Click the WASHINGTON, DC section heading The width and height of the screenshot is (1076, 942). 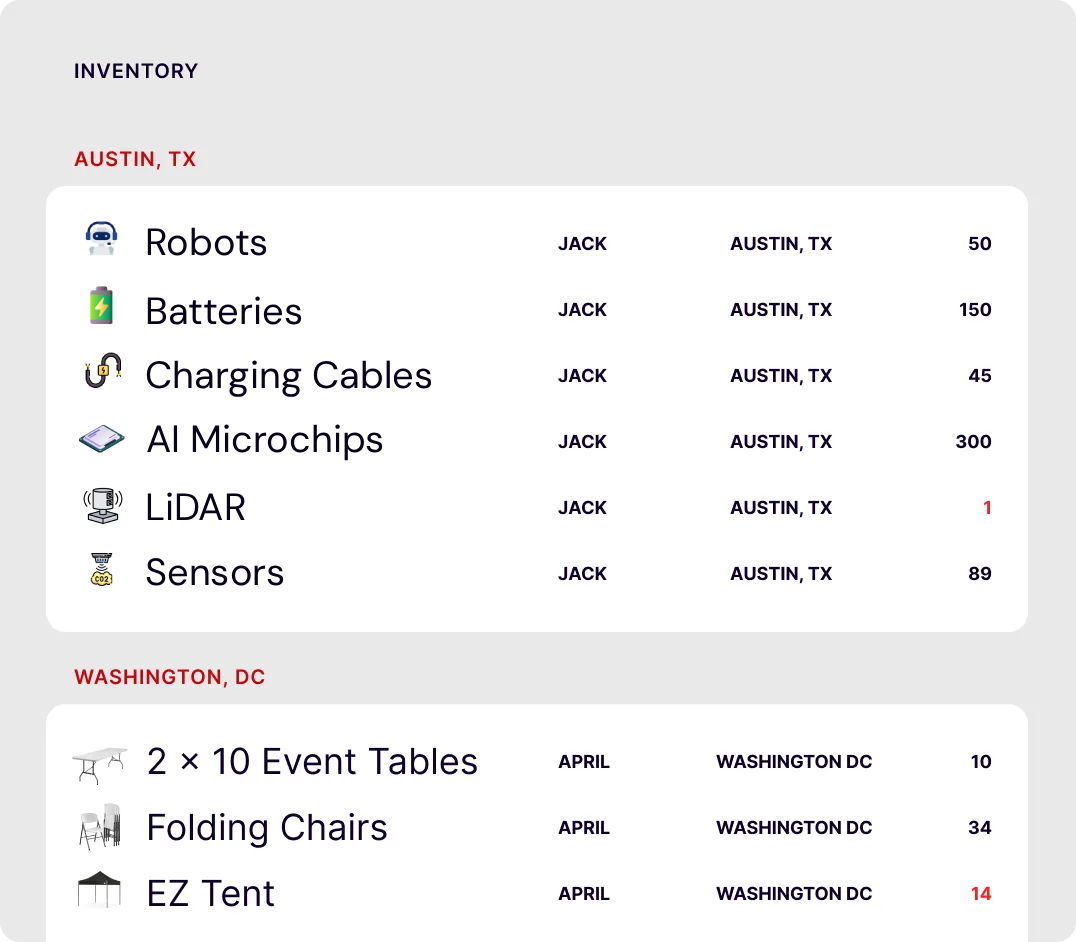(169, 677)
